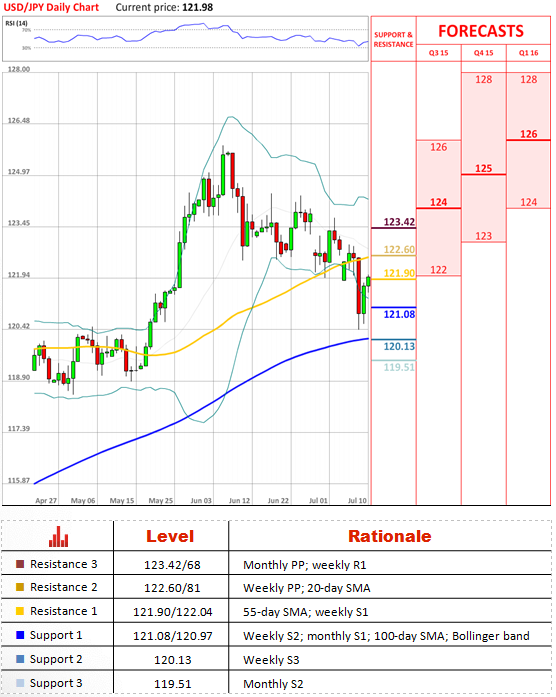Click the Support & Resistance header
This screenshot has width=556, height=697.
coord(393,40)
